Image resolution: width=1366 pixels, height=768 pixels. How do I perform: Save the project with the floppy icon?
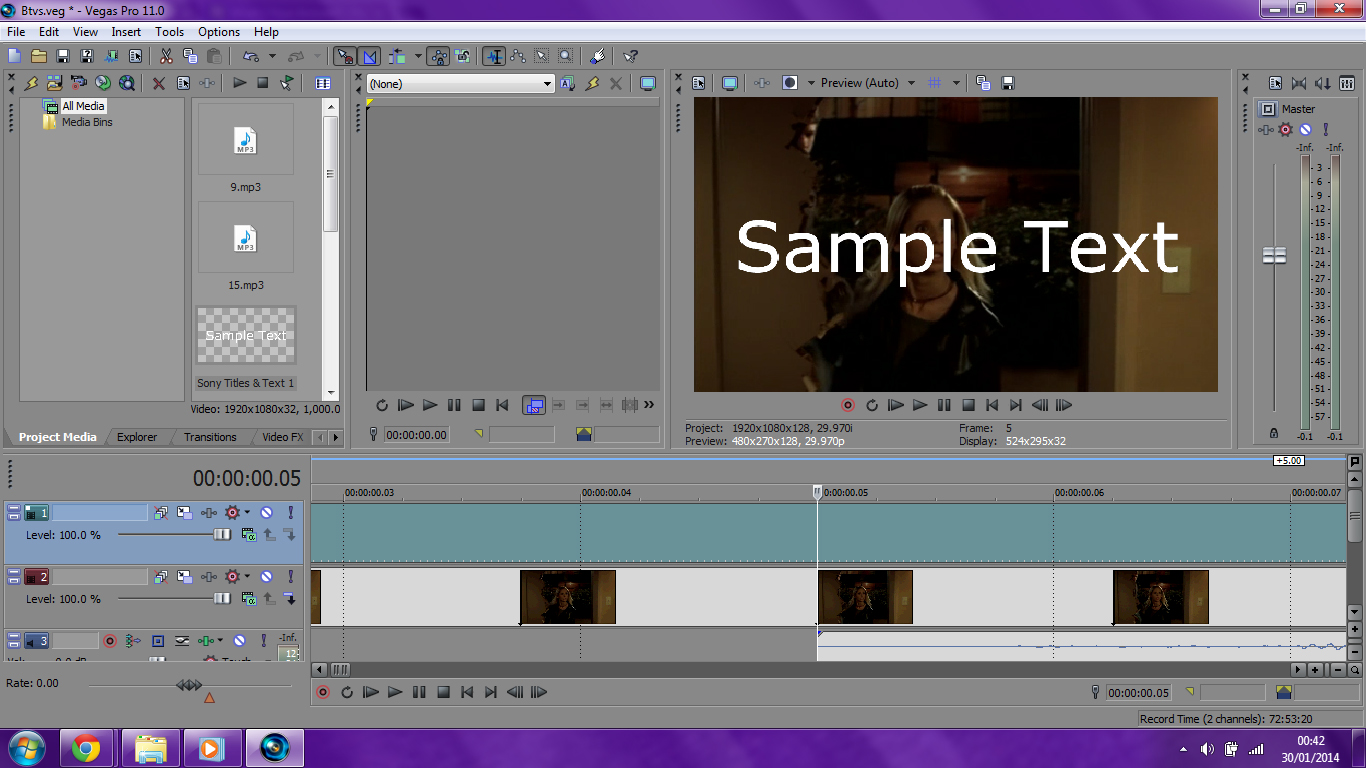[63, 56]
